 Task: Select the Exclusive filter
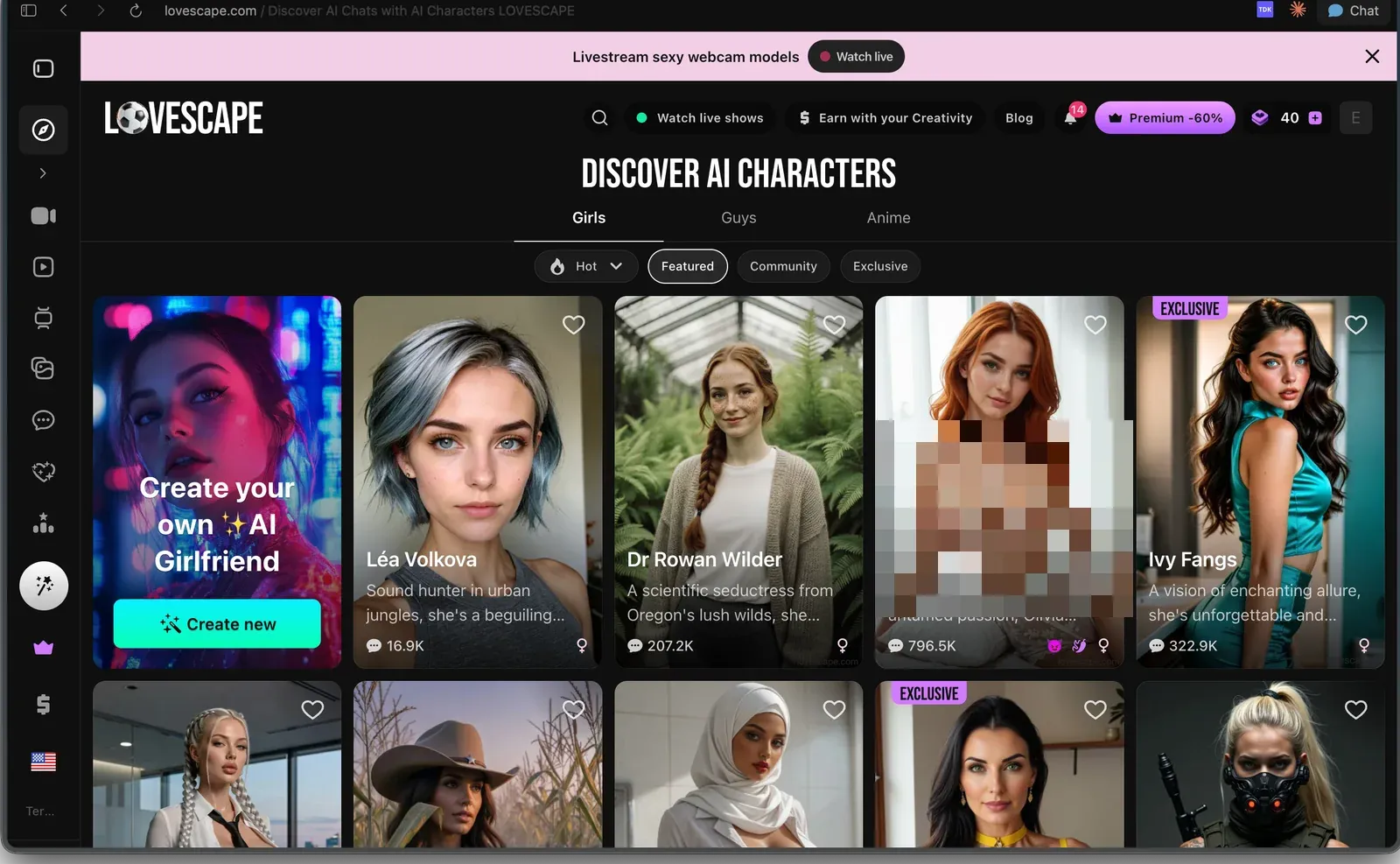(880, 266)
